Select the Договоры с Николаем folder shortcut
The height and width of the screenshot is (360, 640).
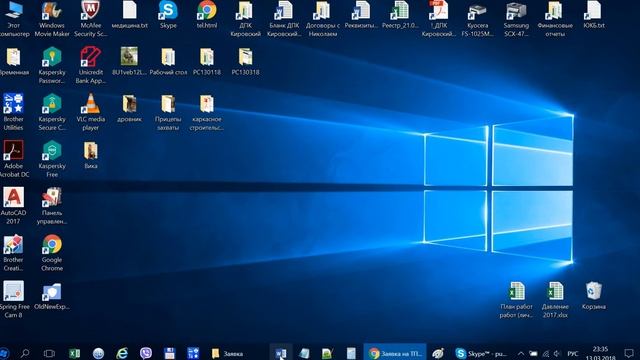[x=322, y=20]
